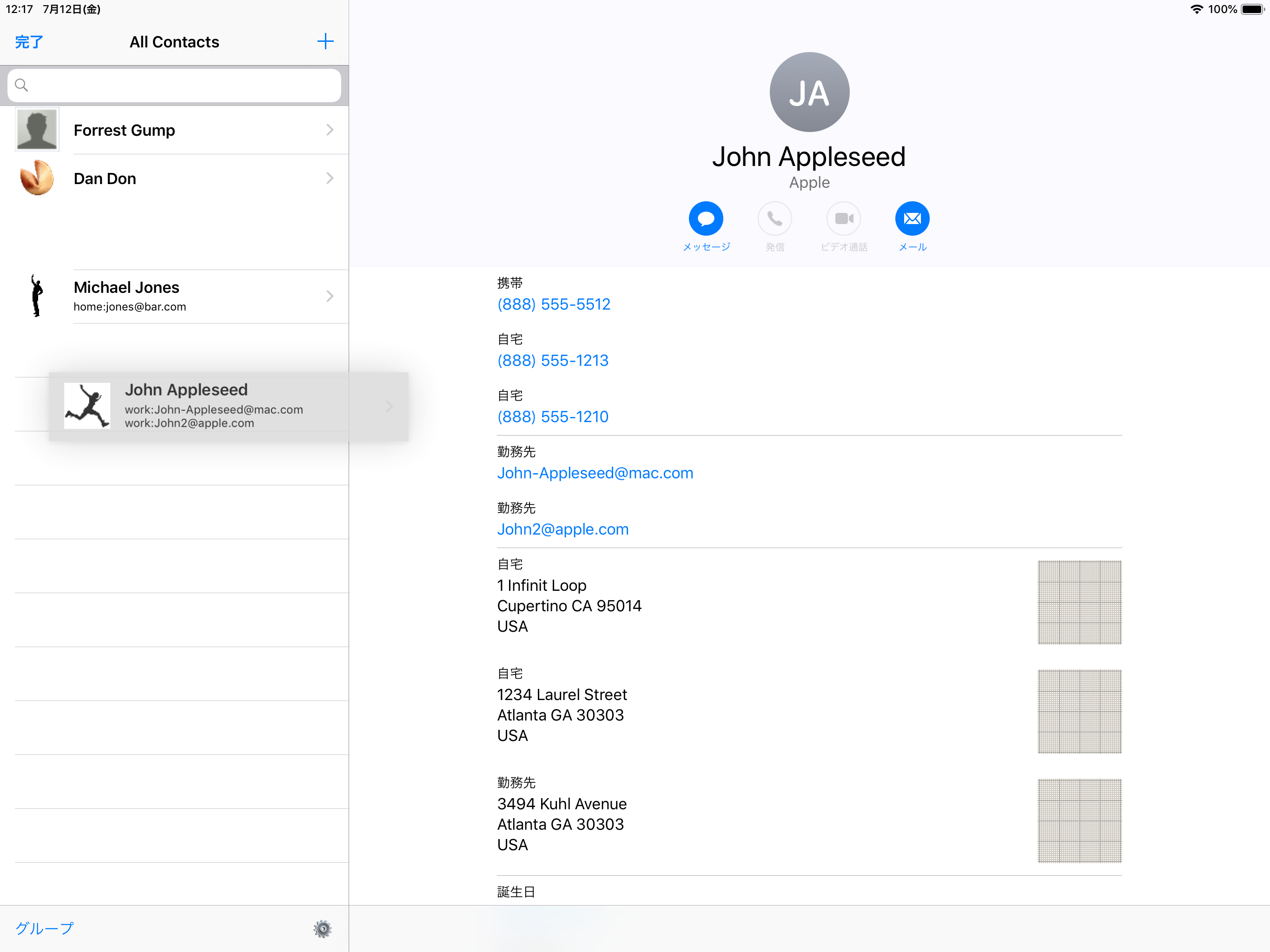Call home number (888) 555-1213
Image resolution: width=1270 pixels, height=952 pixels.
(553, 361)
